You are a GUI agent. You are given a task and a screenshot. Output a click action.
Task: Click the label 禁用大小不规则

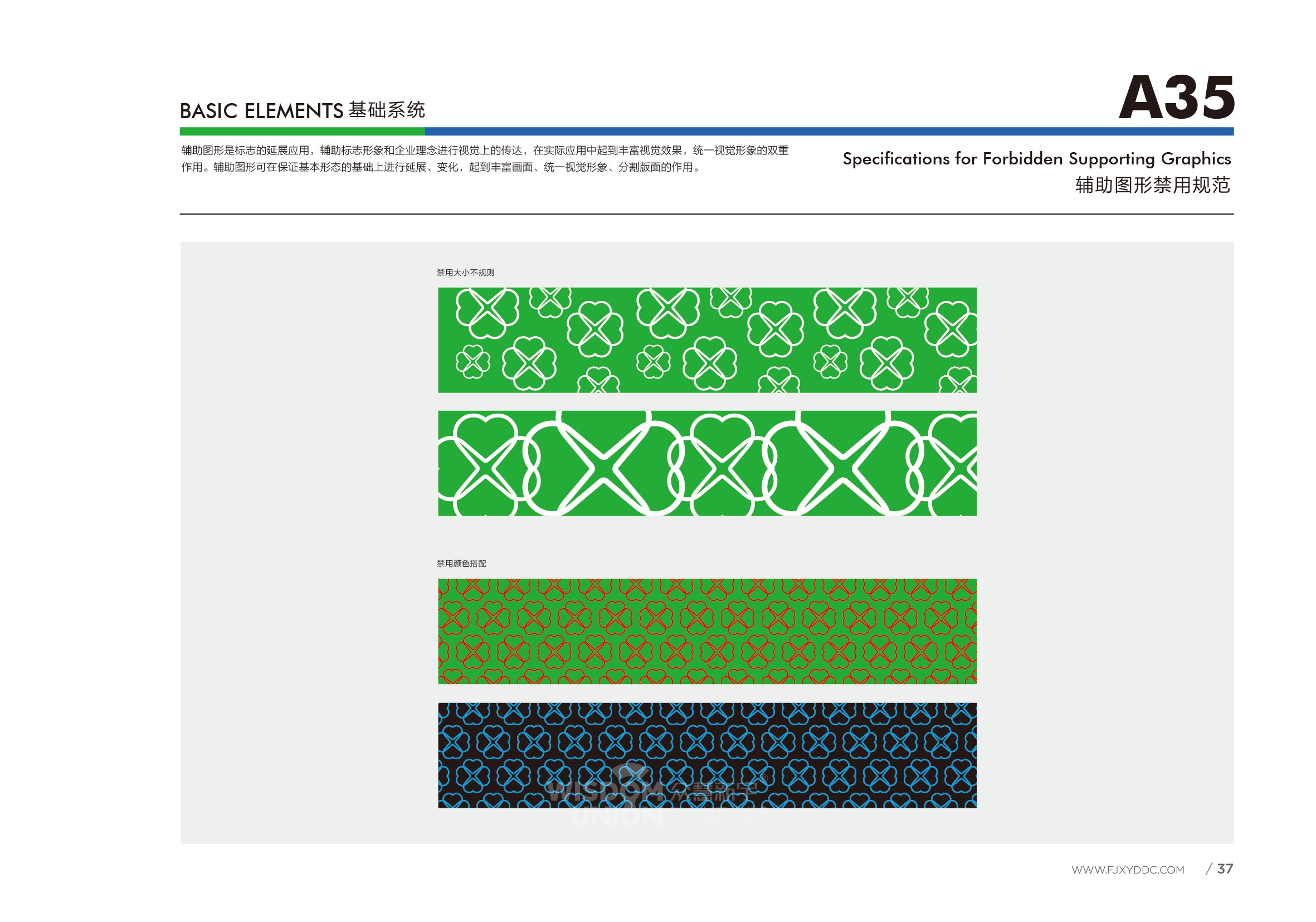coord(465,273)
